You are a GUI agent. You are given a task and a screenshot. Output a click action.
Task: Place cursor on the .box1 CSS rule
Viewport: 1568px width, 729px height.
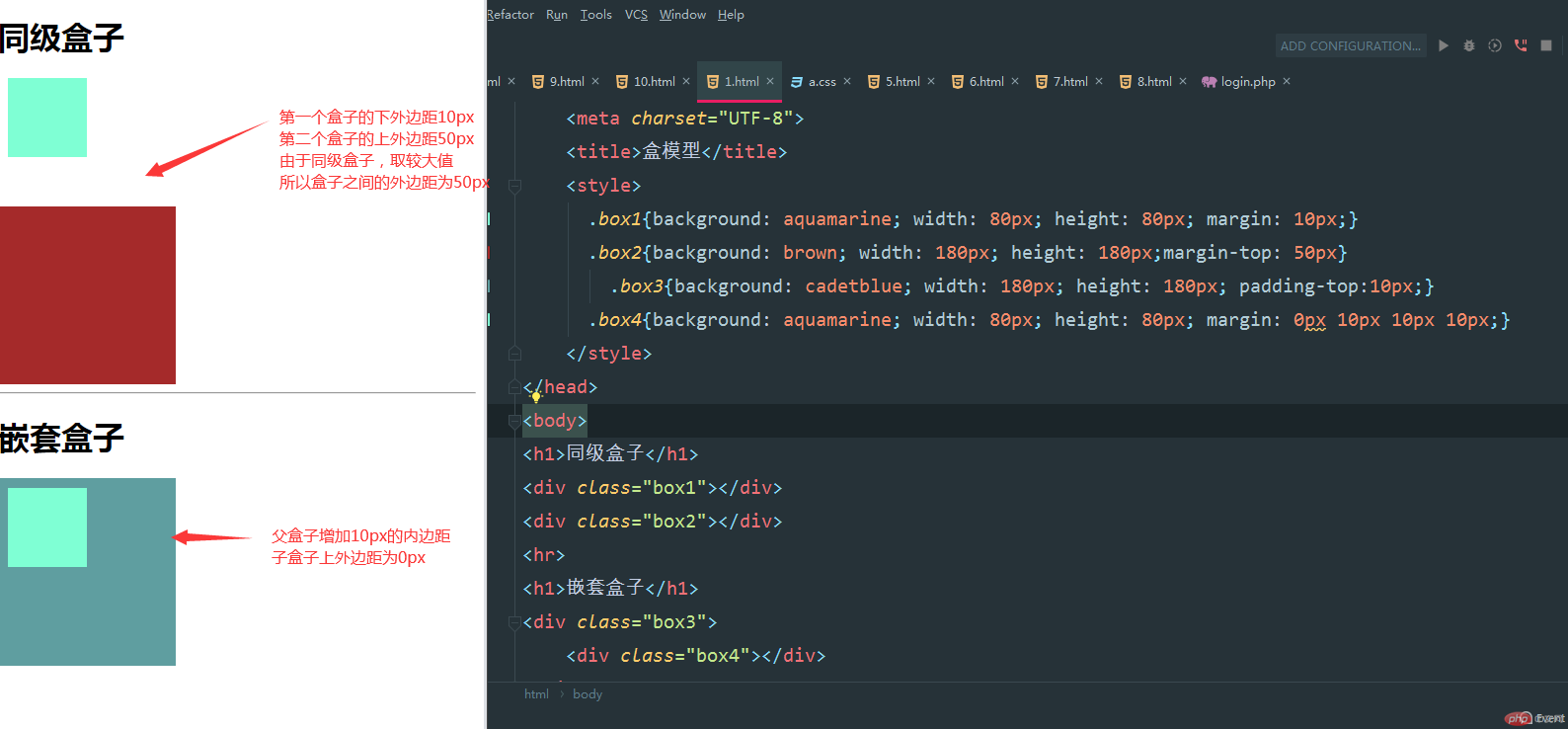[973, 219]
